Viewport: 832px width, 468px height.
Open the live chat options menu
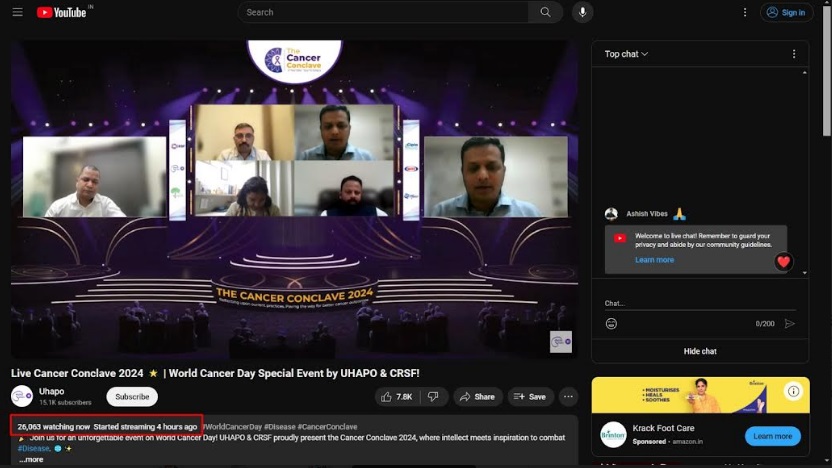794,54
